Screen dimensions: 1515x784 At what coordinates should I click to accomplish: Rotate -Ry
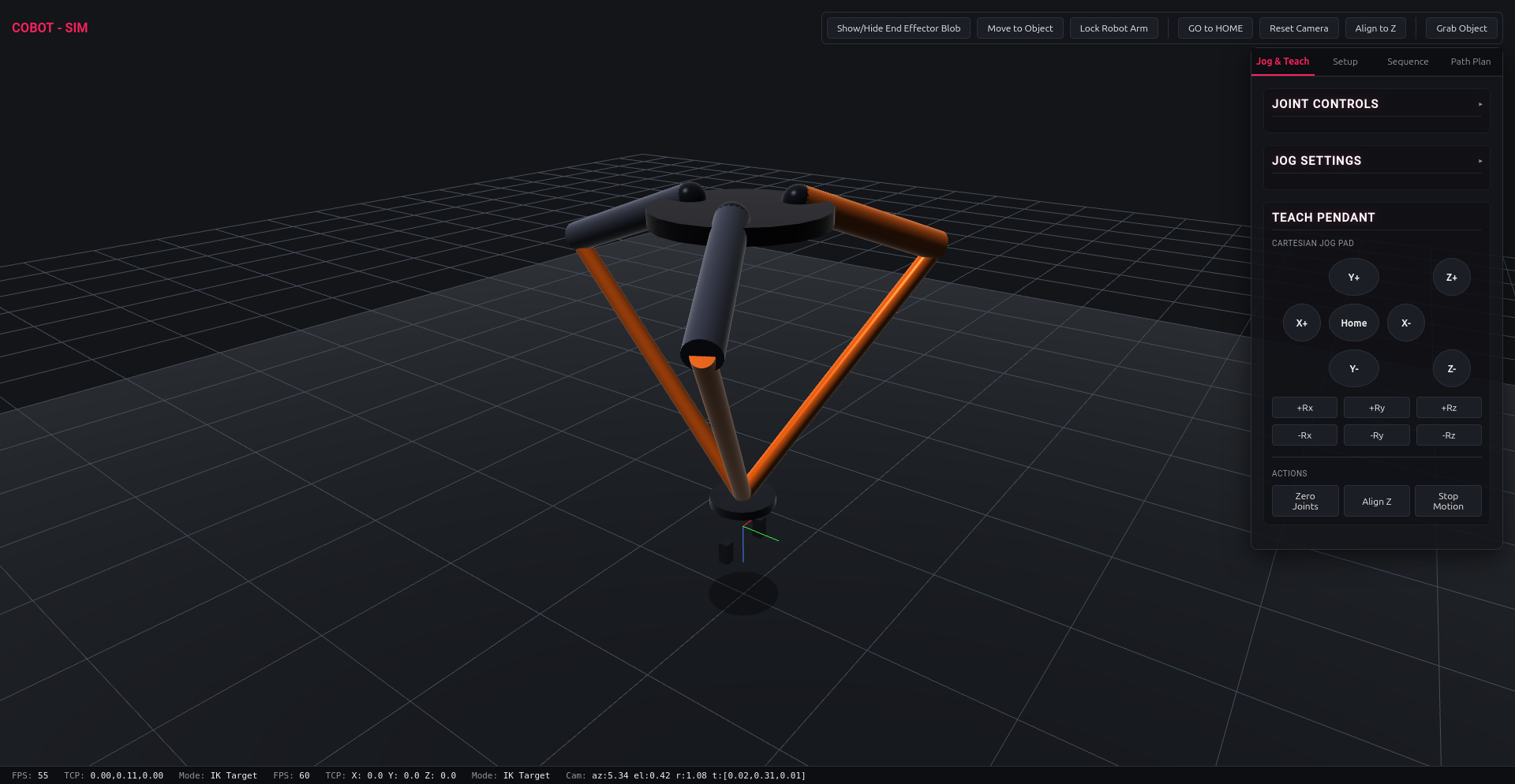(1376, 435)
